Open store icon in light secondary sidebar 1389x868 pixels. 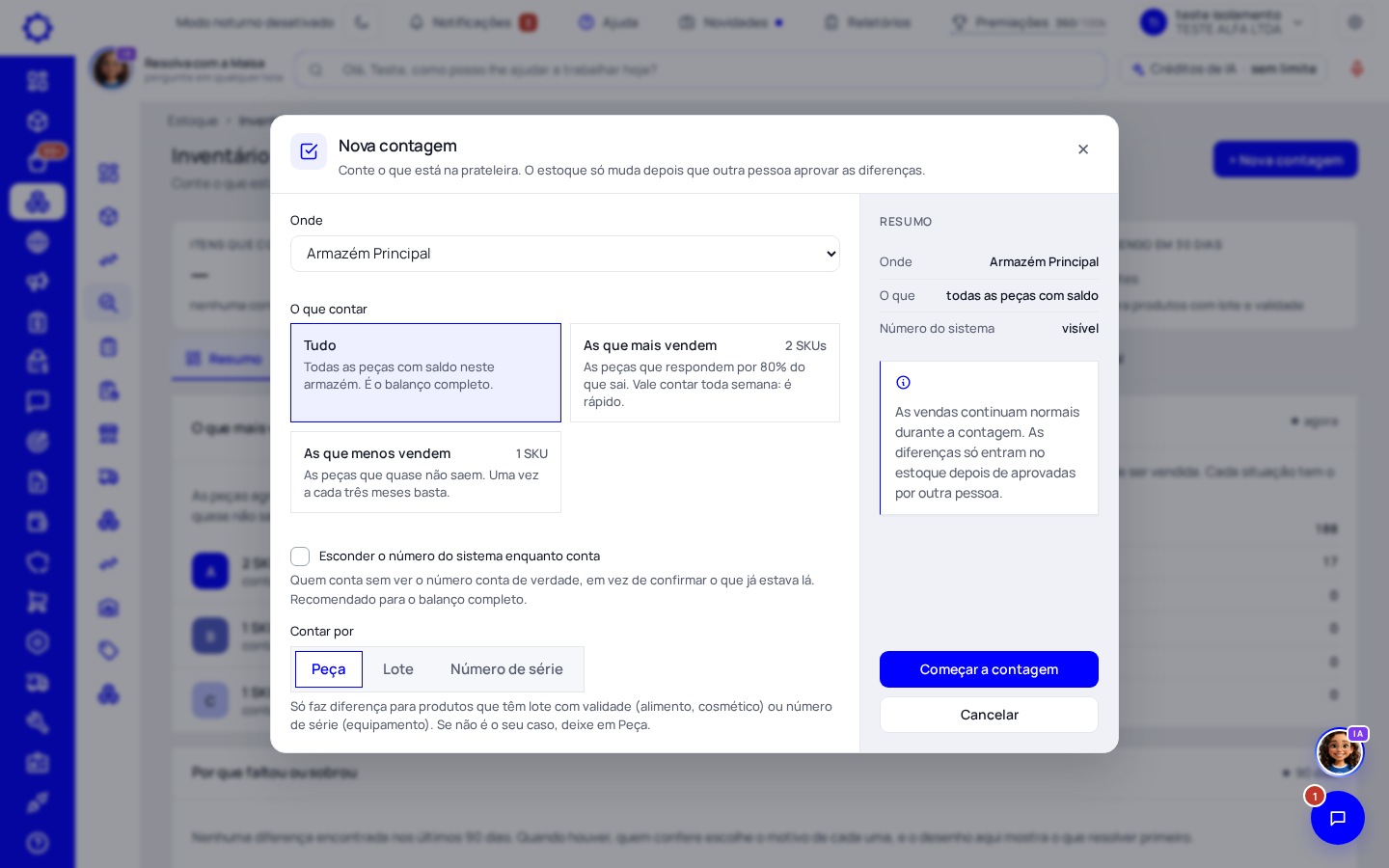coord(108,434)
